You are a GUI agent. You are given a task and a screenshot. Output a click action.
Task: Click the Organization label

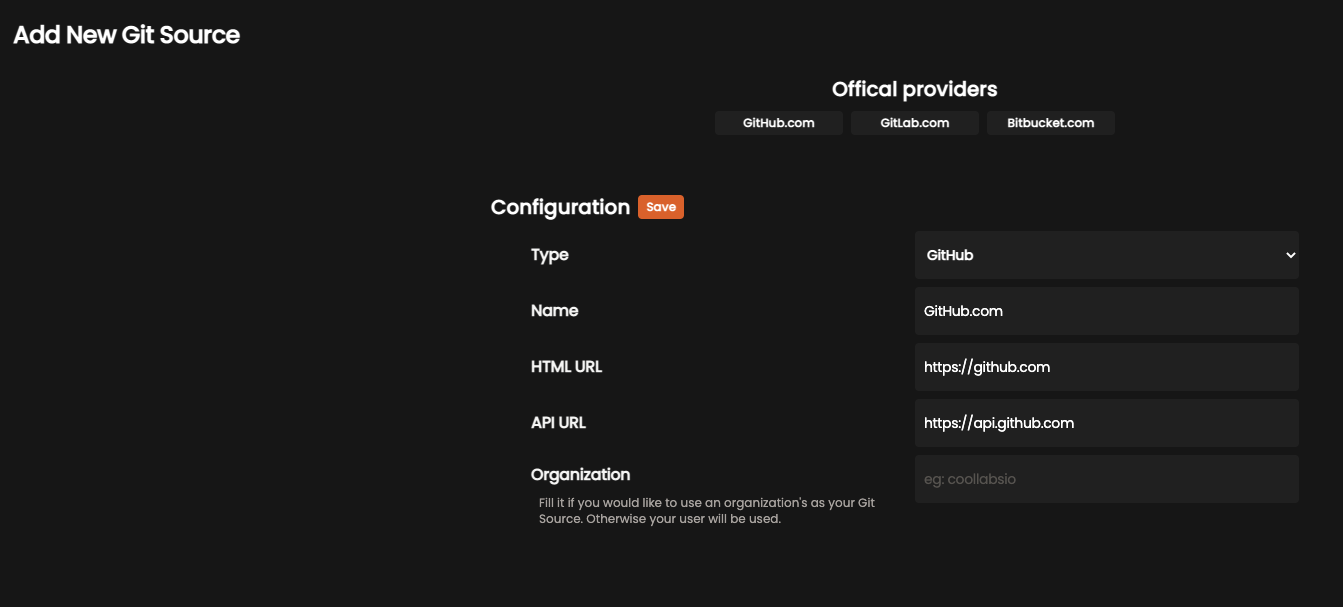tap(580, 475)
